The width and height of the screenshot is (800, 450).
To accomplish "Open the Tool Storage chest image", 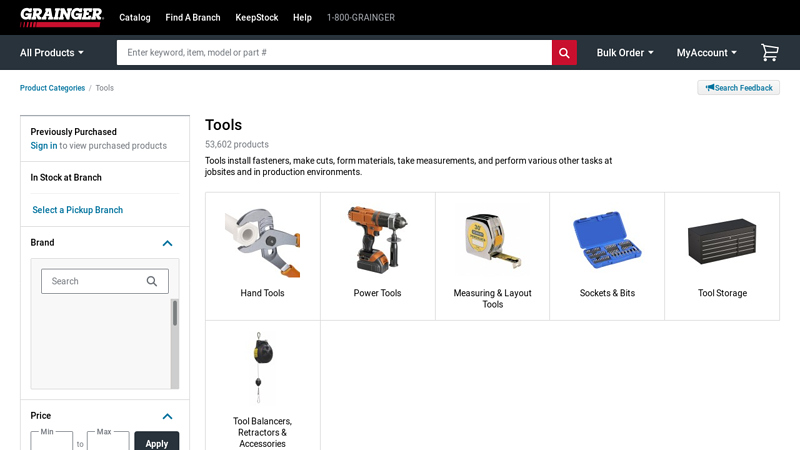I will 722,241.
